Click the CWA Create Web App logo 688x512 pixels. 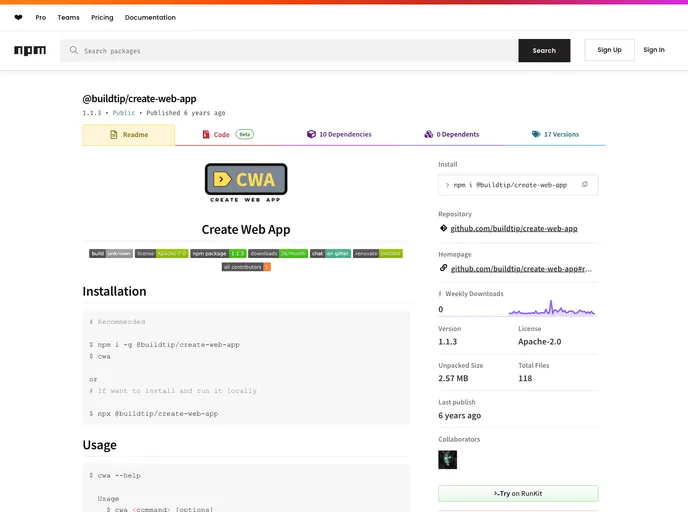pyautogui.click(x=246, y=183)
